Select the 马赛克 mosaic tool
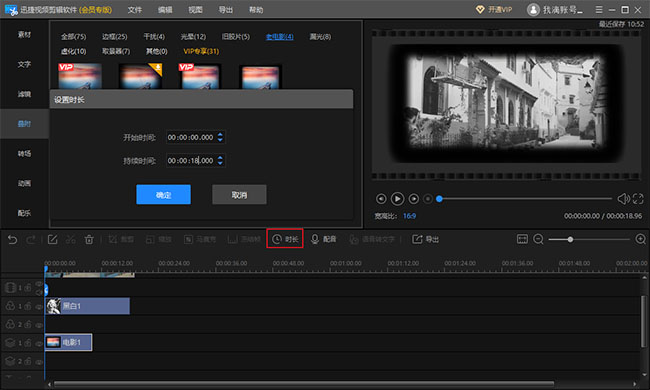This screenshot has height=390, width=650. pyautogui.click(x=200, y=240)
